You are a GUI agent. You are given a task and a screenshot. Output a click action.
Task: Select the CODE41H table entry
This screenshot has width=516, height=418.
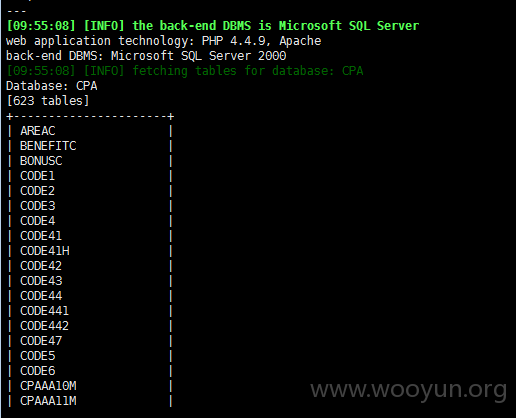pos(45,251)
